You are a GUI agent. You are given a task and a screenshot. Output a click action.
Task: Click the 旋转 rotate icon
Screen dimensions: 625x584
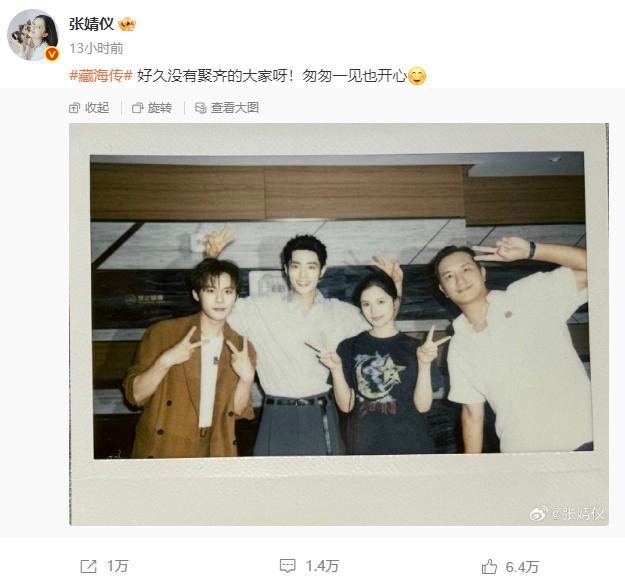tap(138, 108)
